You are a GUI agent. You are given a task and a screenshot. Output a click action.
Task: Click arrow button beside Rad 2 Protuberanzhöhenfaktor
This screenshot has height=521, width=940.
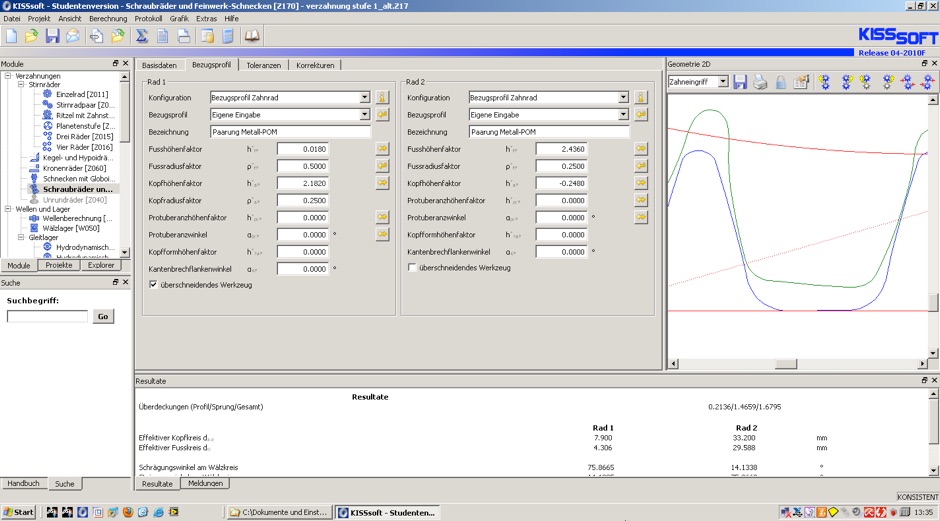641,200
